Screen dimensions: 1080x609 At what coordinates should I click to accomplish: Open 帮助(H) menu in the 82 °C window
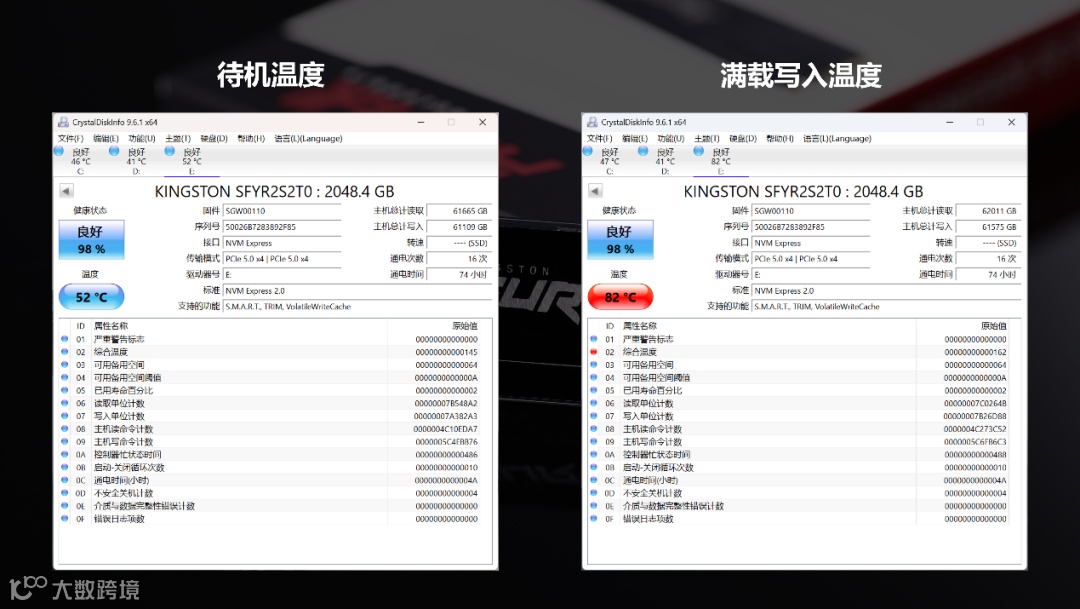tap(780, 138)
